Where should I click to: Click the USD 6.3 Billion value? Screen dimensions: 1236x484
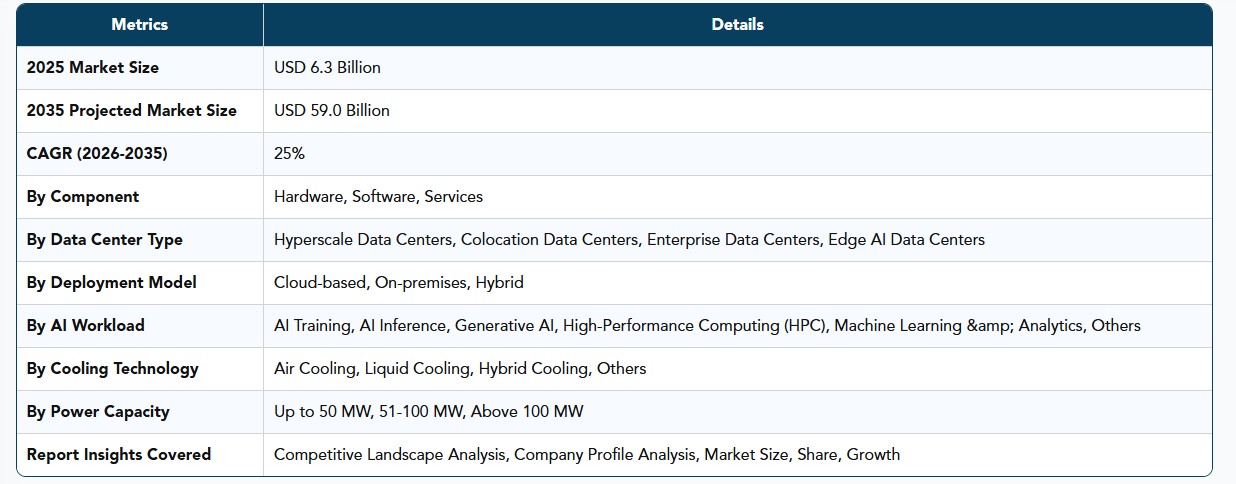327,68
